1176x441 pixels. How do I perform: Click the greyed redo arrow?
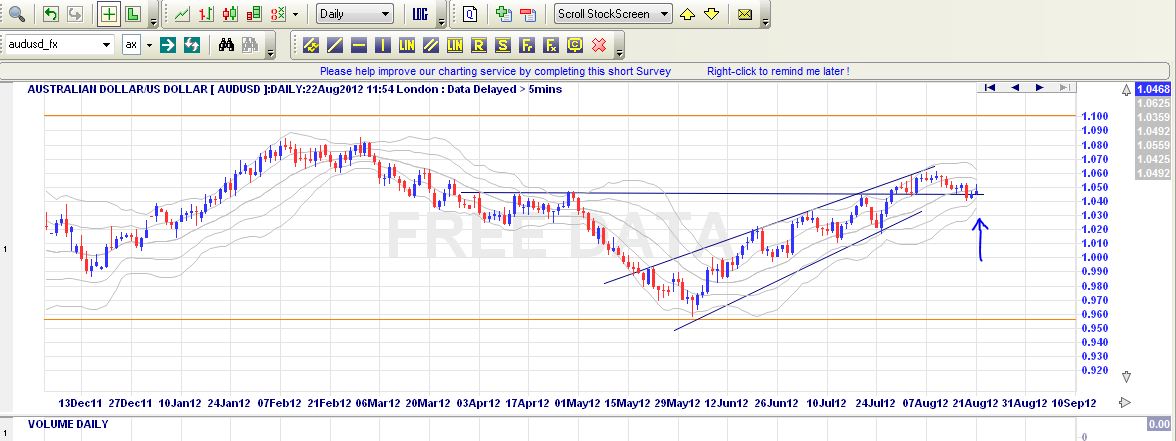pos(75,14)
